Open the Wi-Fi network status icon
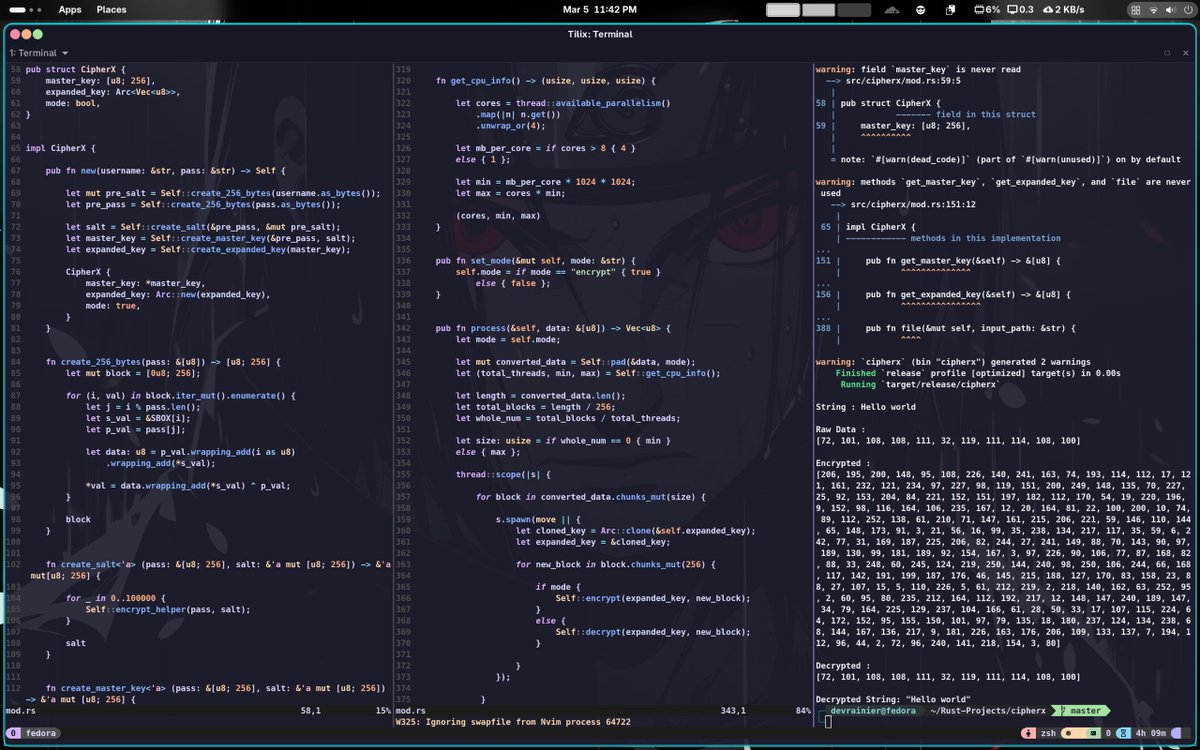1200x750 pixels. tap(1153, 10)
